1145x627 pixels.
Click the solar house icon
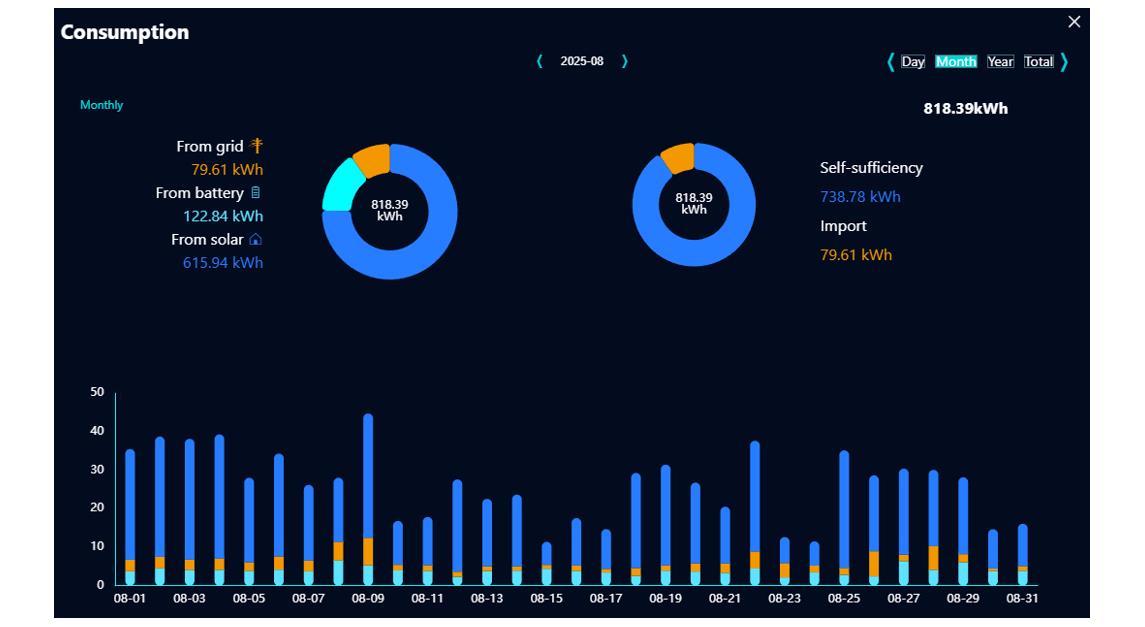255,240
